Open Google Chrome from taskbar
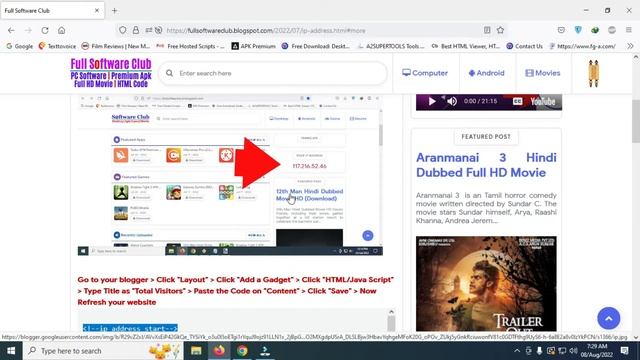The image size is (640, 360). (242, 351)
